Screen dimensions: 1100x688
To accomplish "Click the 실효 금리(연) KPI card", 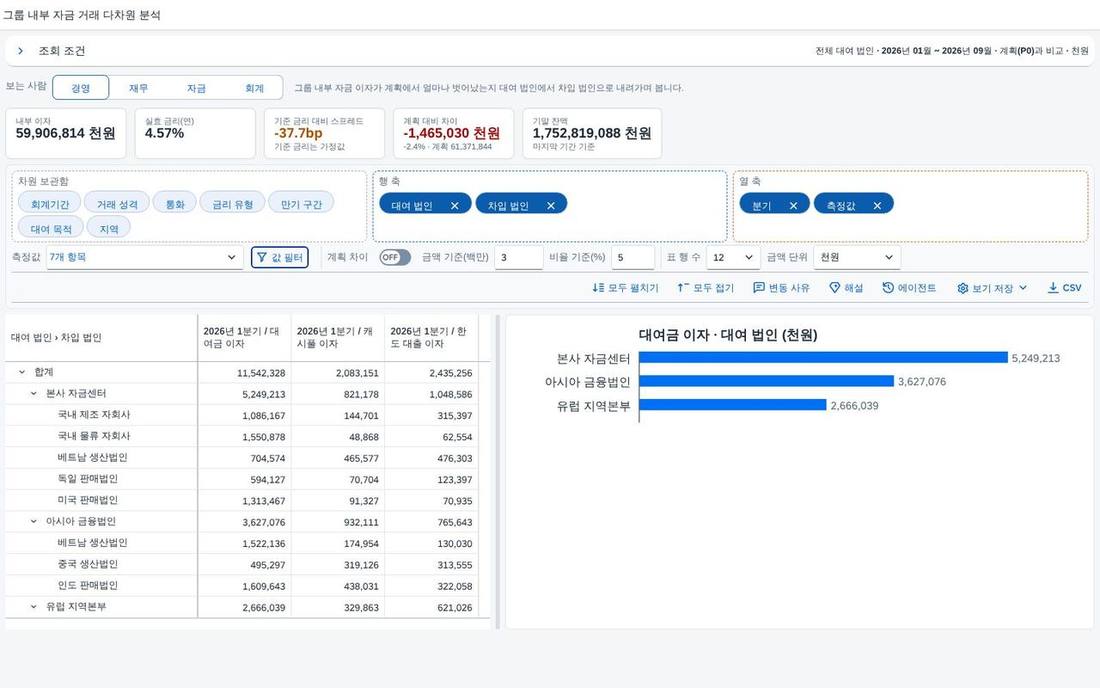I will point(195,133).
